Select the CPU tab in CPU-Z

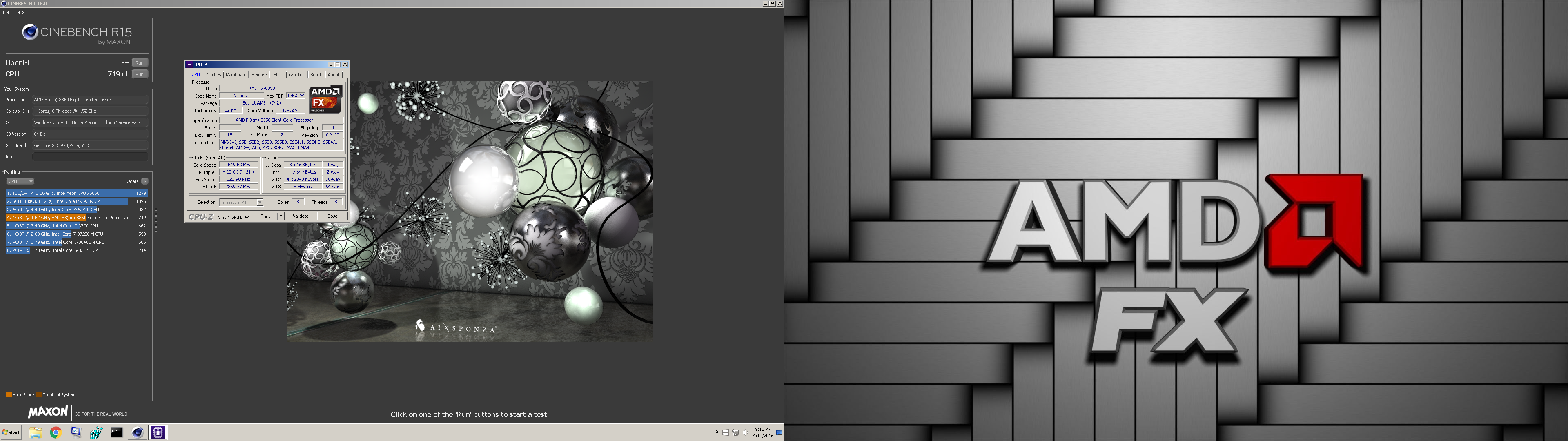point(196,75)
